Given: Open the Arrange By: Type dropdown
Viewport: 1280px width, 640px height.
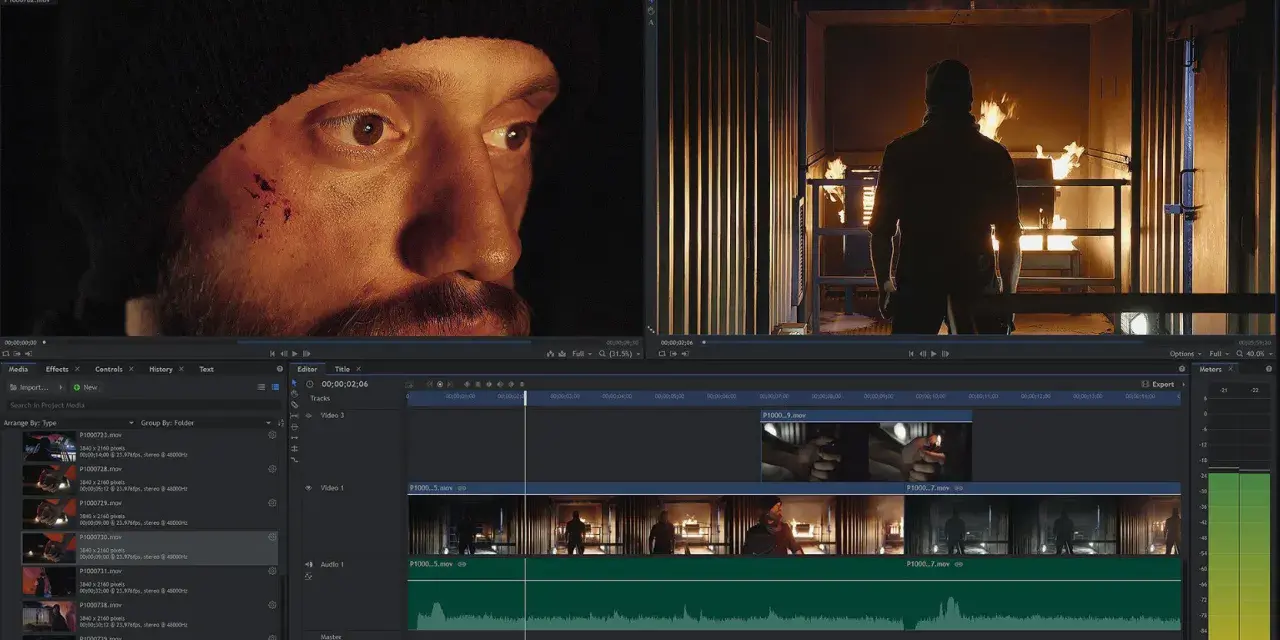Looking at the screenshot, I should tap(68, 423).
